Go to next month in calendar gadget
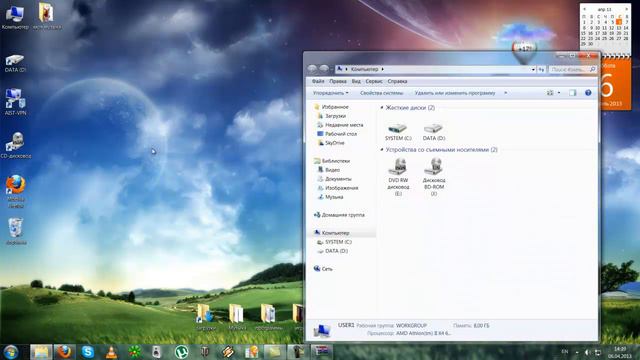This screenshot has width=640, height=360. coord(627,9)
